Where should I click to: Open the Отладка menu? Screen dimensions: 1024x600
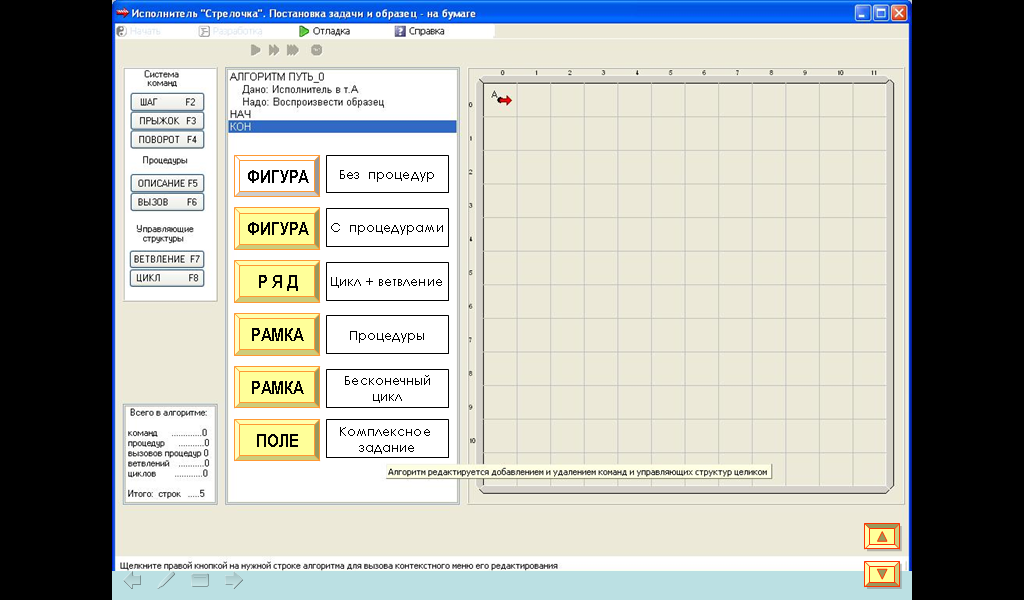point(325,31)
